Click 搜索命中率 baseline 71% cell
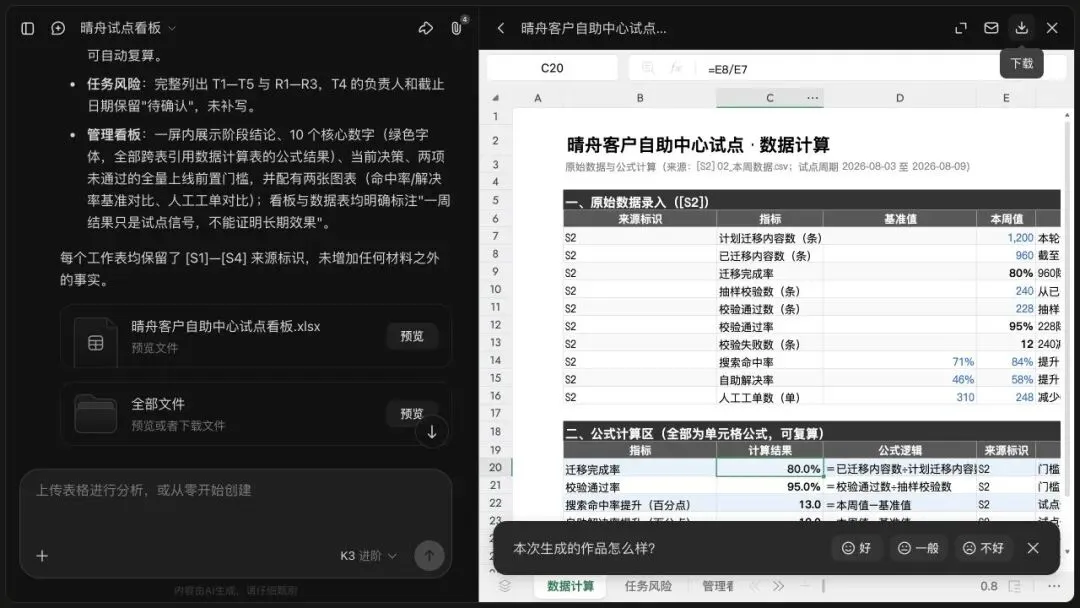The height and width of the screenshot is (608, 1080). (x=900, y=361)
